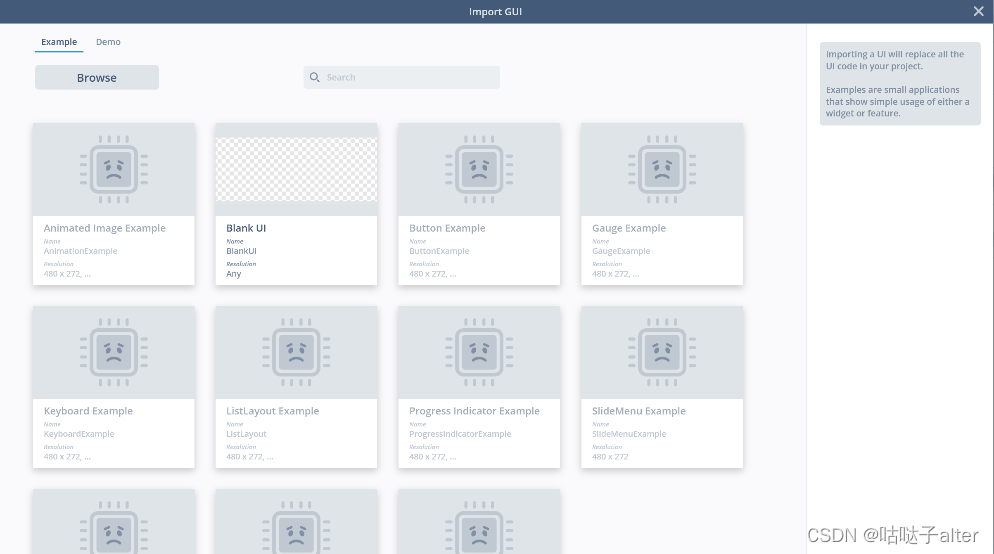Screen dimensions: 994x554
Task: Select the Animated Image Example thumbnail icon
Action: coord(114,169)
